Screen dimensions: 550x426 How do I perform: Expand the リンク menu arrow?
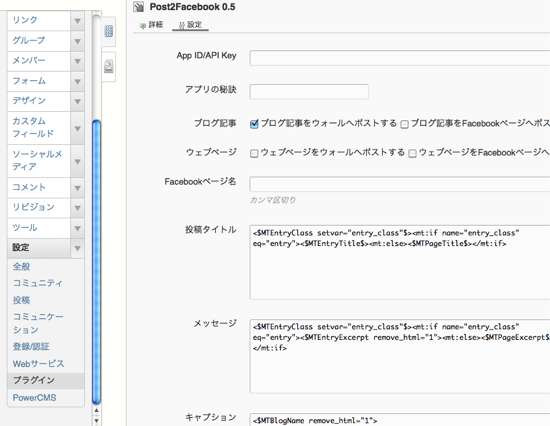pyautogui.click(x=78, y=21)
